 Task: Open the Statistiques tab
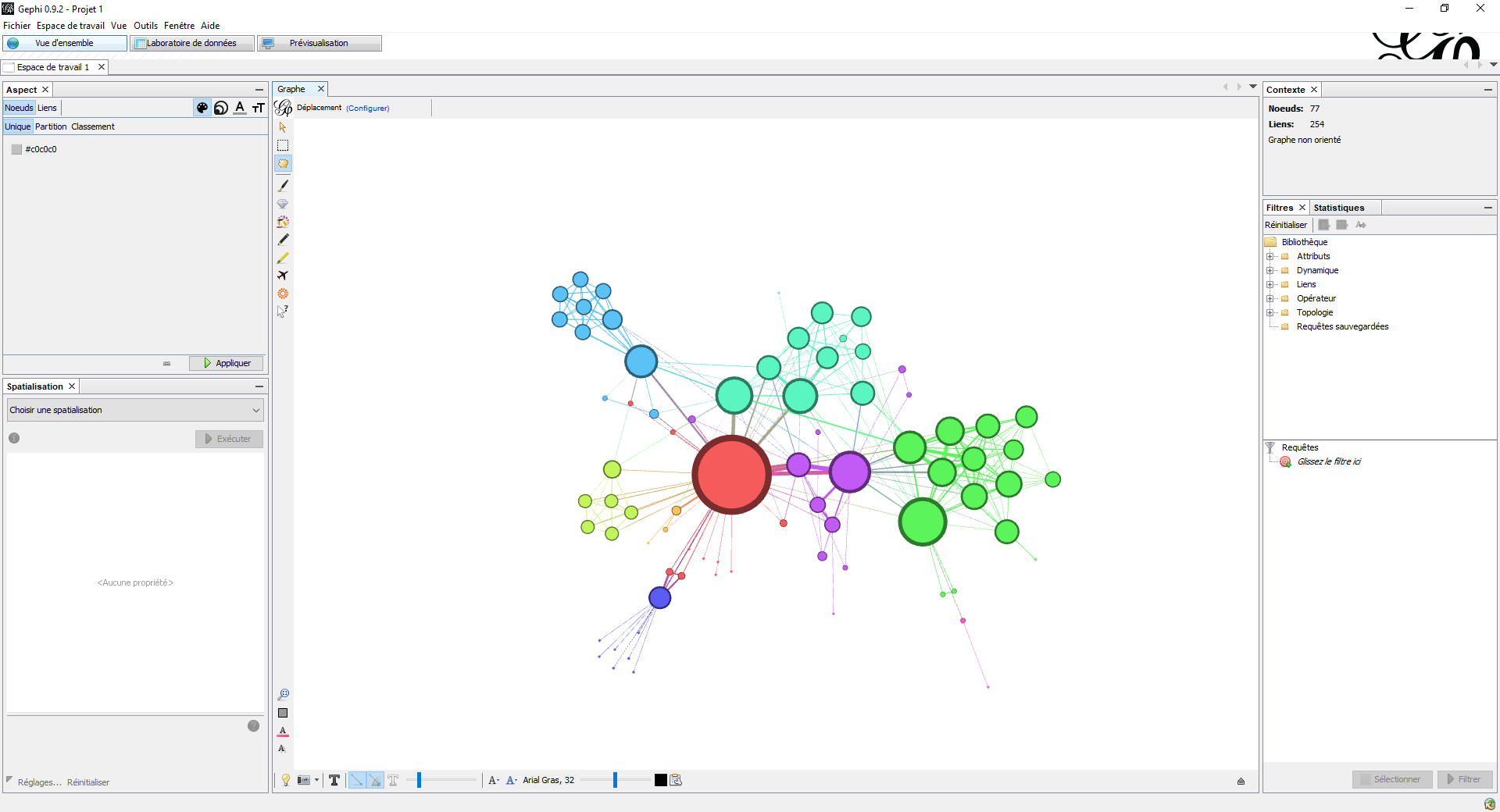pyautogui.click(x=1338, y=208)
